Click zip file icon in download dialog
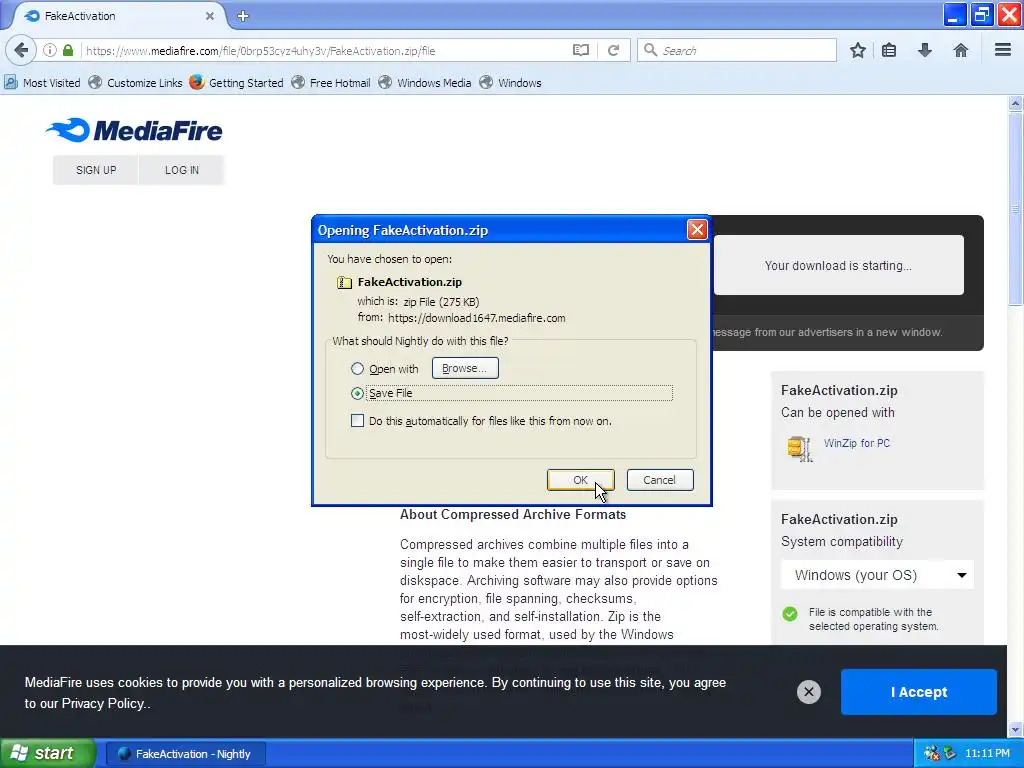The width and height of the screenshot is (1024, 768). [344, 282]
